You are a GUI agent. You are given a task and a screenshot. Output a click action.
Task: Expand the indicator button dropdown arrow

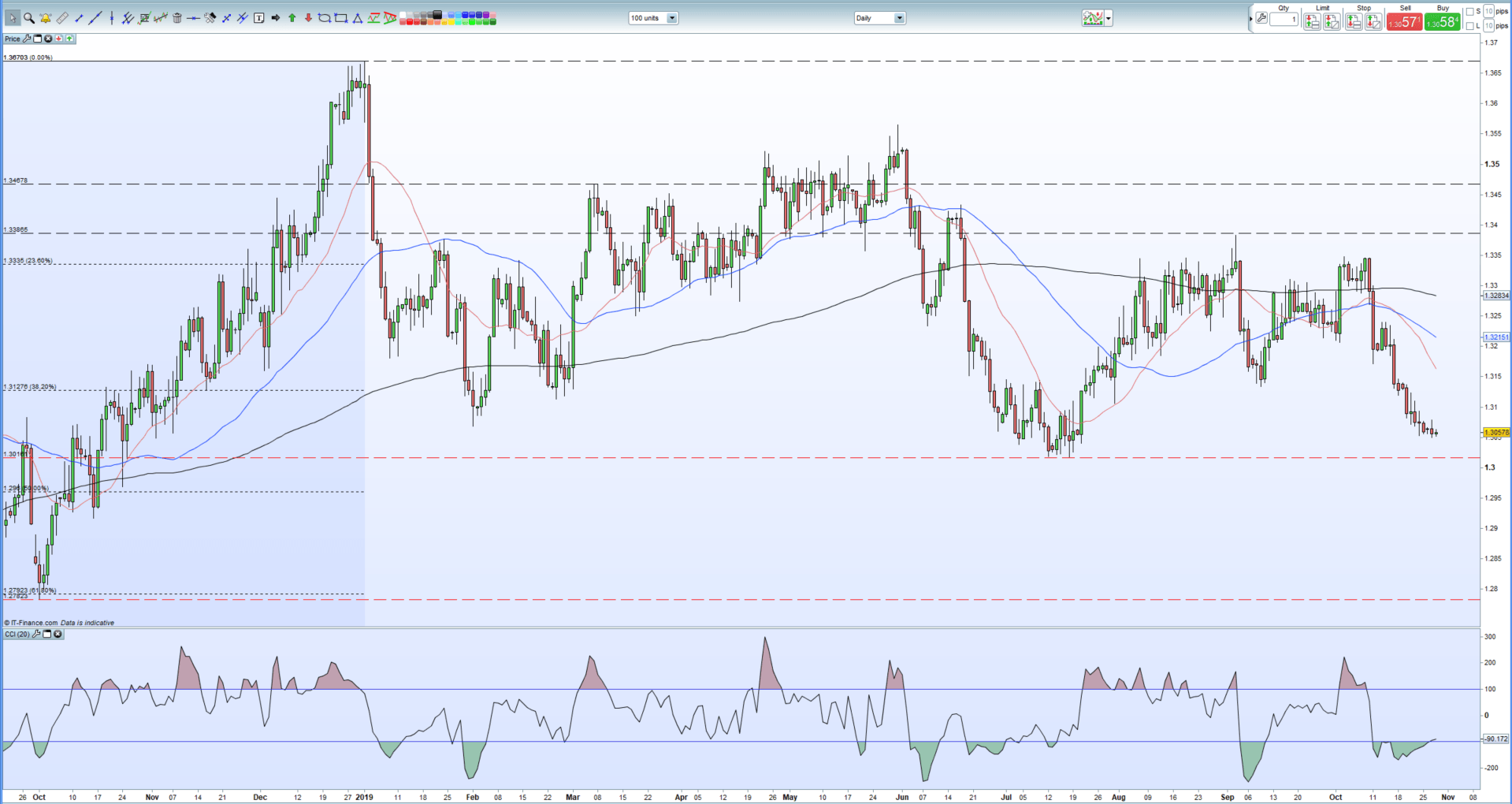(x=1109, y=18)
